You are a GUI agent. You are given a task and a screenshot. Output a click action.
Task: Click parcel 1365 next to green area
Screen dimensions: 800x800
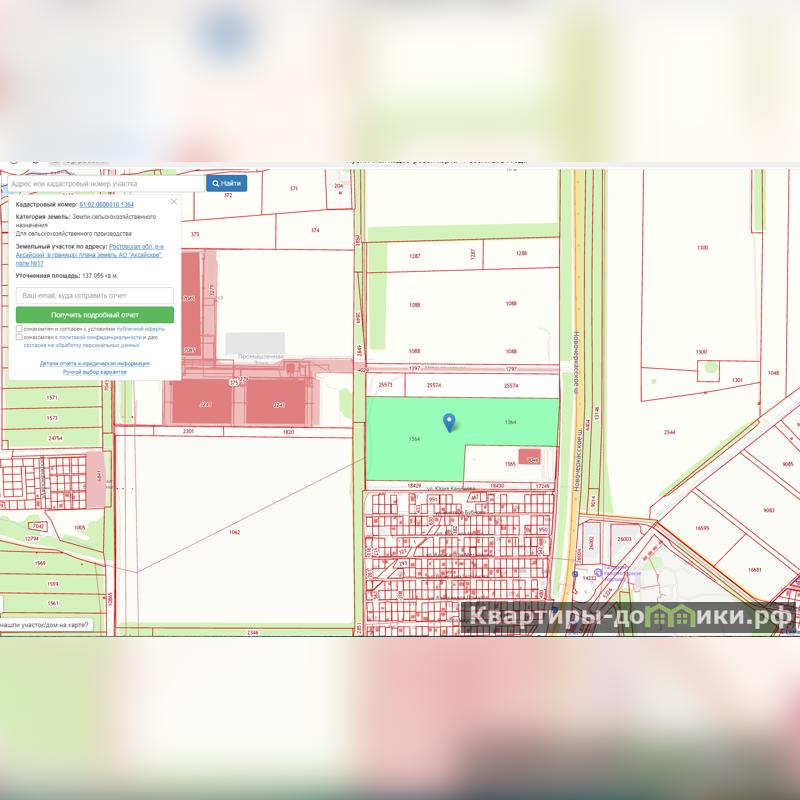point(509,463)
